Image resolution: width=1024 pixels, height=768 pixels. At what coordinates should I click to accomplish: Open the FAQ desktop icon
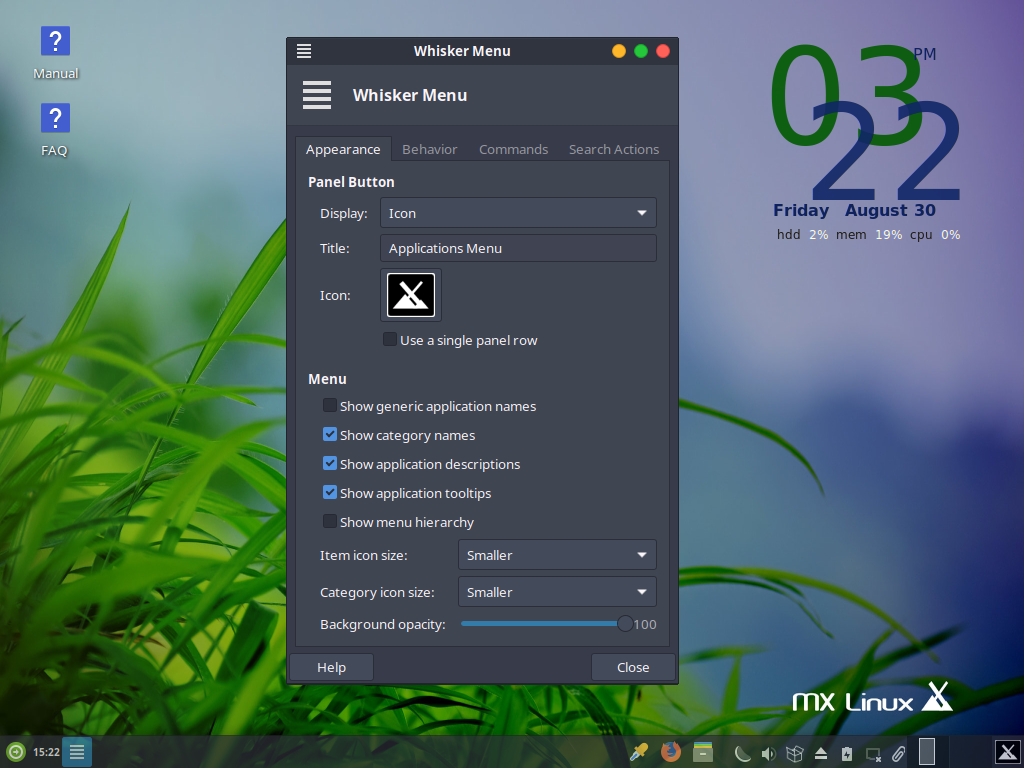(x=55, y=130)
